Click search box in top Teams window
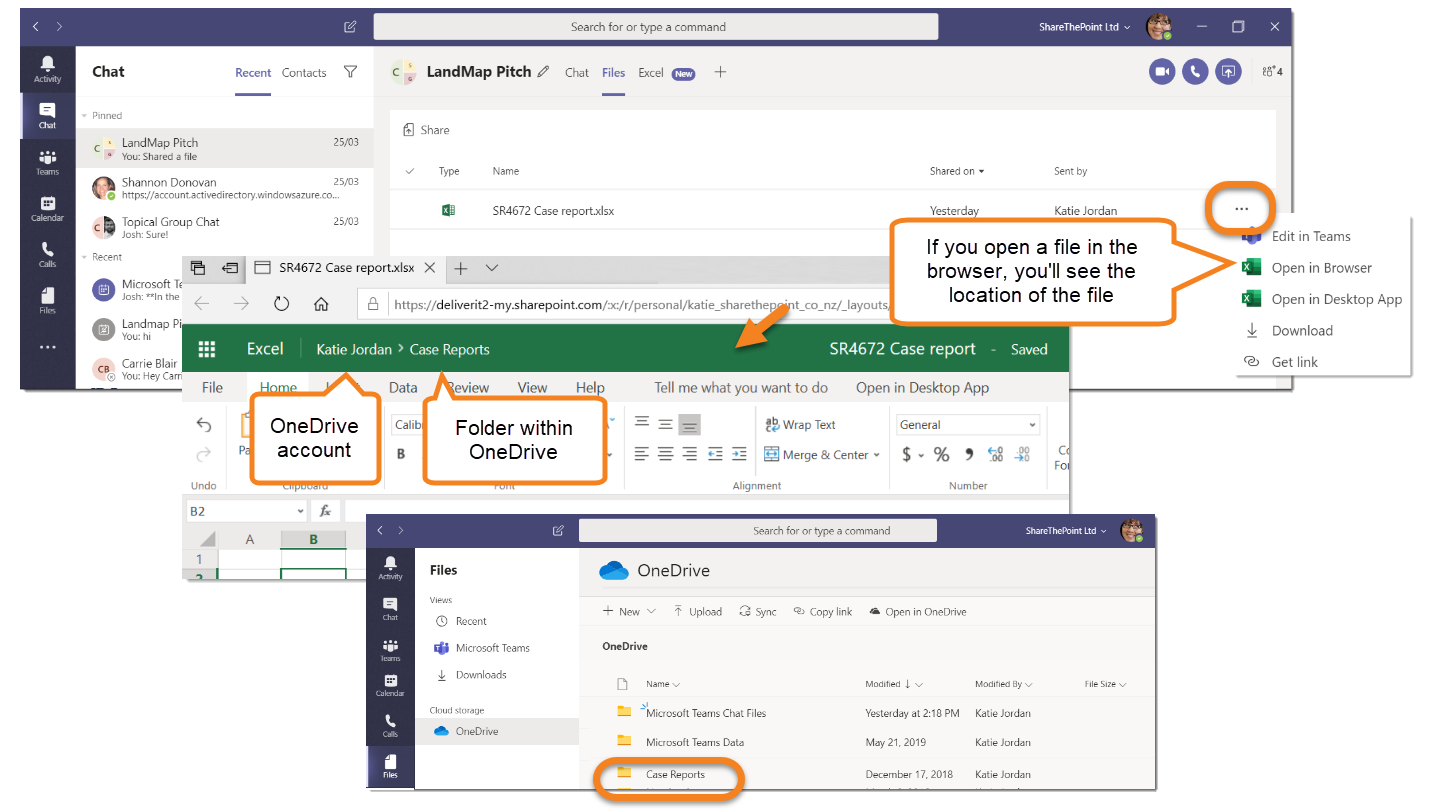The image size is (1440, 812). pos(656,27)
